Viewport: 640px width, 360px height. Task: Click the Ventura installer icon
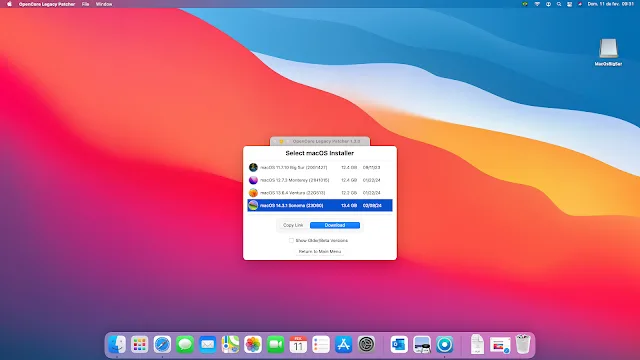pos(253,193)
